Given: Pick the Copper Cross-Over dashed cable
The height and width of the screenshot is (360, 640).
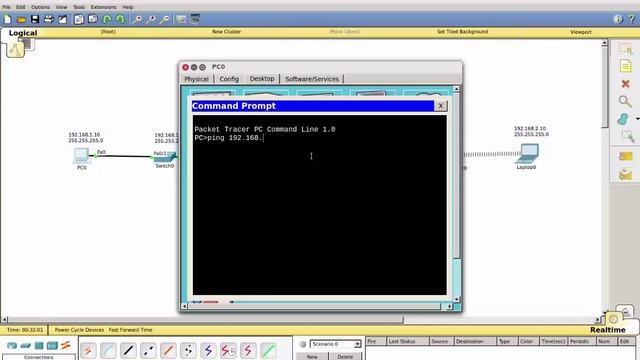Looking at the screenshot, I should coord(148,351).
